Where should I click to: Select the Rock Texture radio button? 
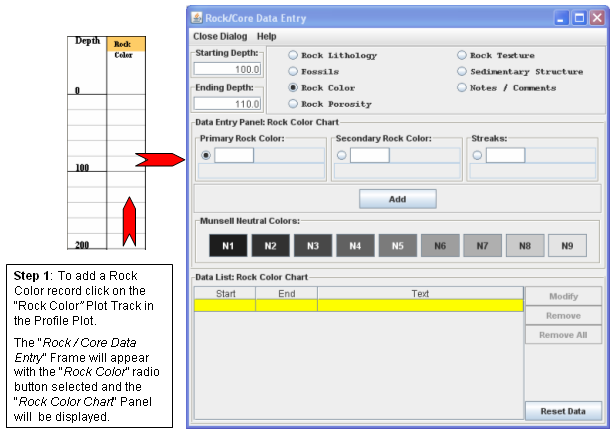click(462, 55)
